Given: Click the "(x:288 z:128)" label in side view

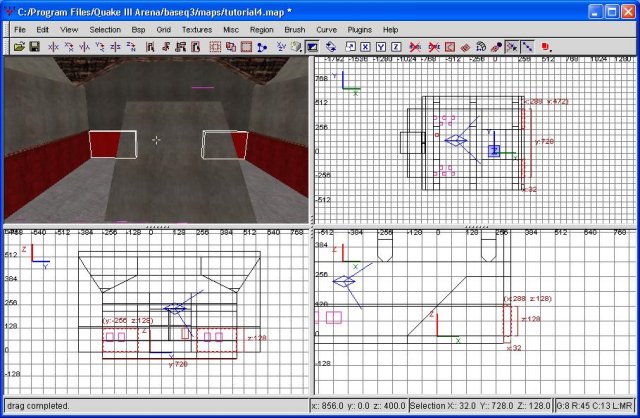Looking at the screenshot, I should (527, 299).
